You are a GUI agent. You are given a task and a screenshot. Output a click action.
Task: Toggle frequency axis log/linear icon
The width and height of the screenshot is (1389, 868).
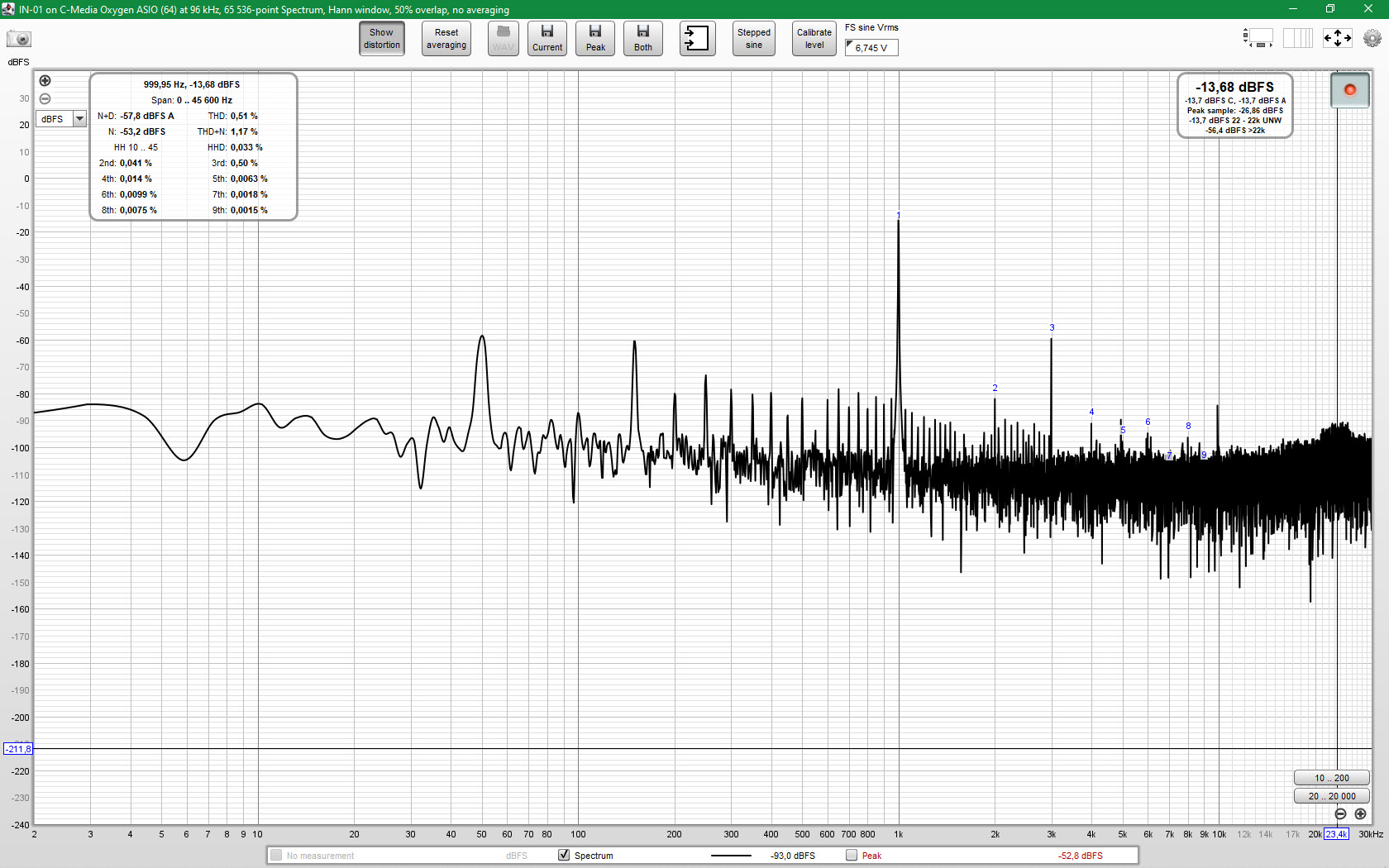coord(1298,38)
